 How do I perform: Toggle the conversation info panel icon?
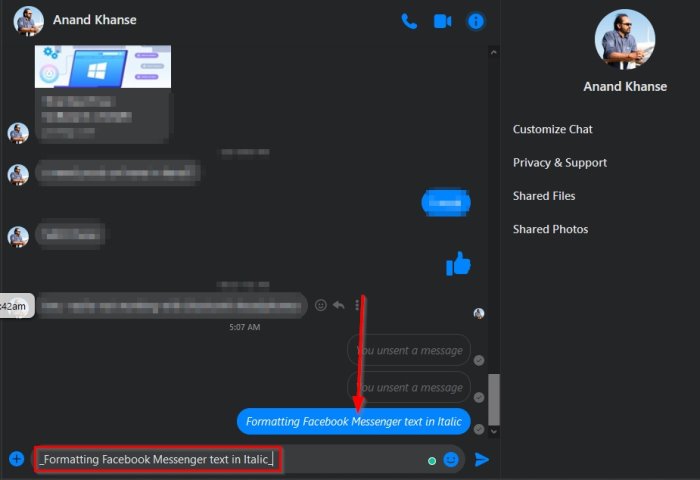pos(475,21)
